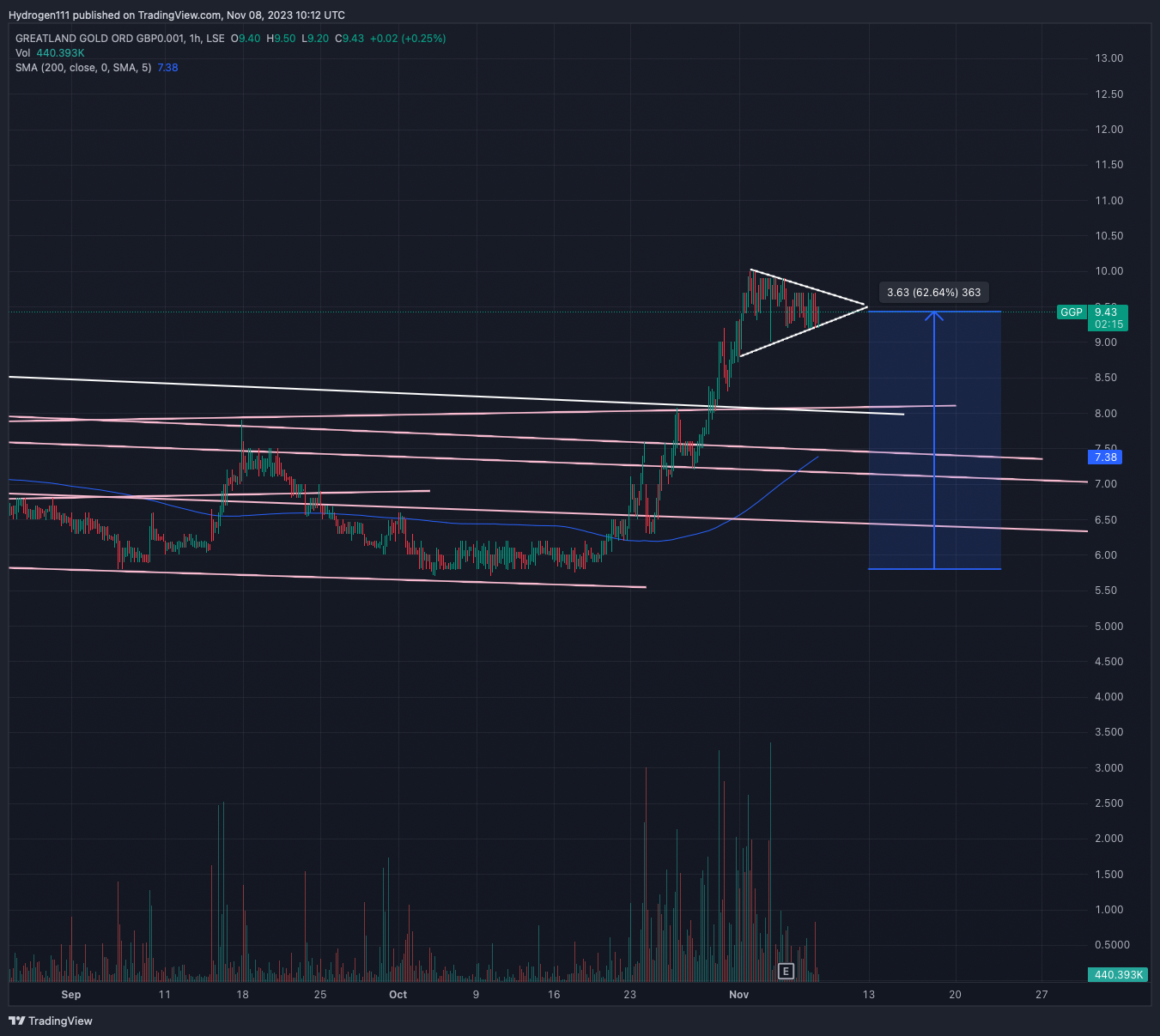Click the GGP symbol price label
1160x1036 pixels.
(x=1071, y=312)
